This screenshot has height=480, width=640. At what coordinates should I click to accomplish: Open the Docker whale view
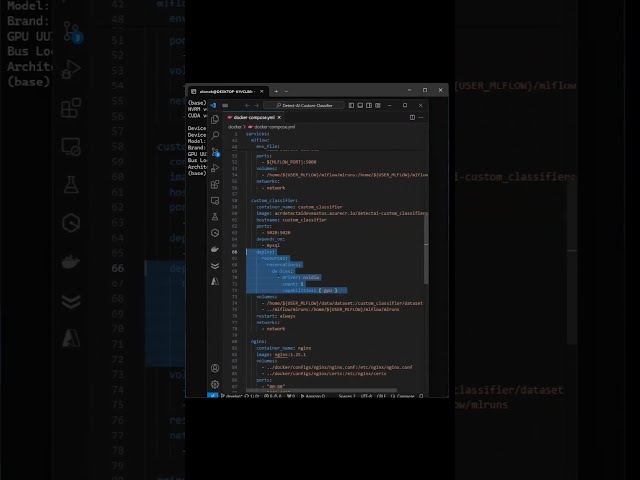(x=215, y=249)
